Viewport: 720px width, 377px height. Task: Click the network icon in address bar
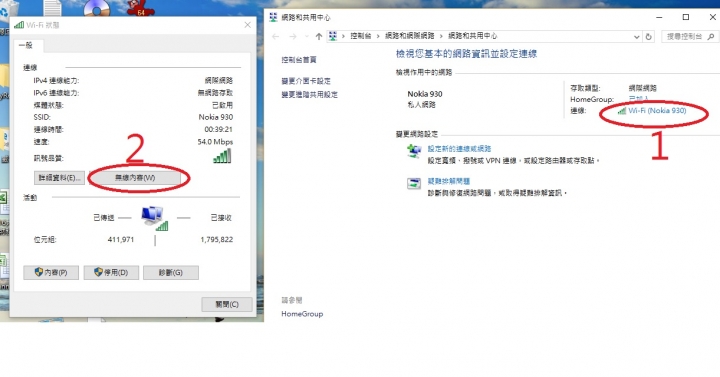coord(333,36)
